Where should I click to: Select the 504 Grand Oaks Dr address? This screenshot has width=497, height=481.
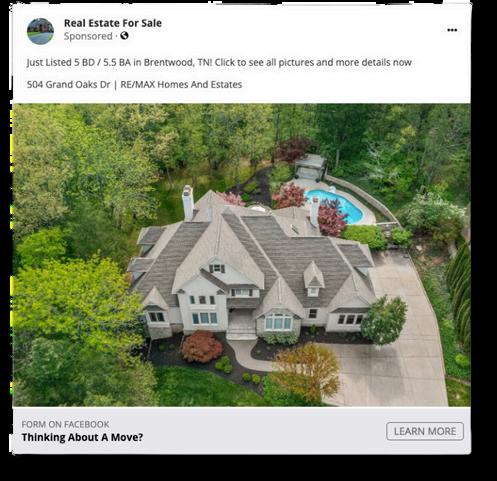point(68,85)
